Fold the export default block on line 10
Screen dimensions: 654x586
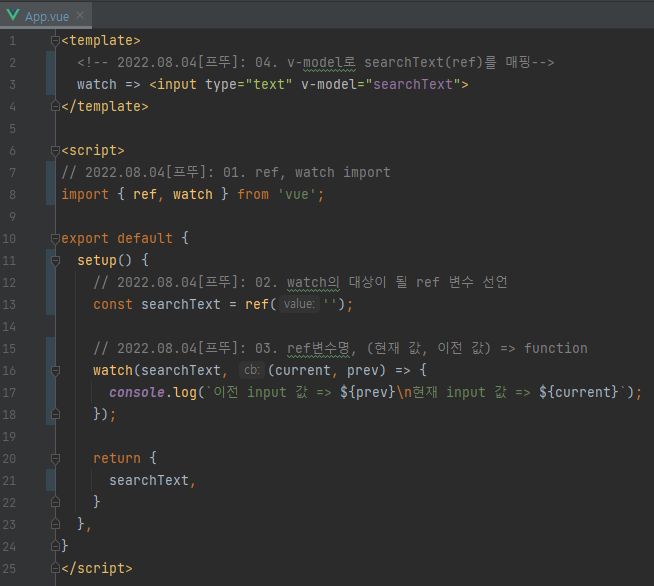pos(55,238)
